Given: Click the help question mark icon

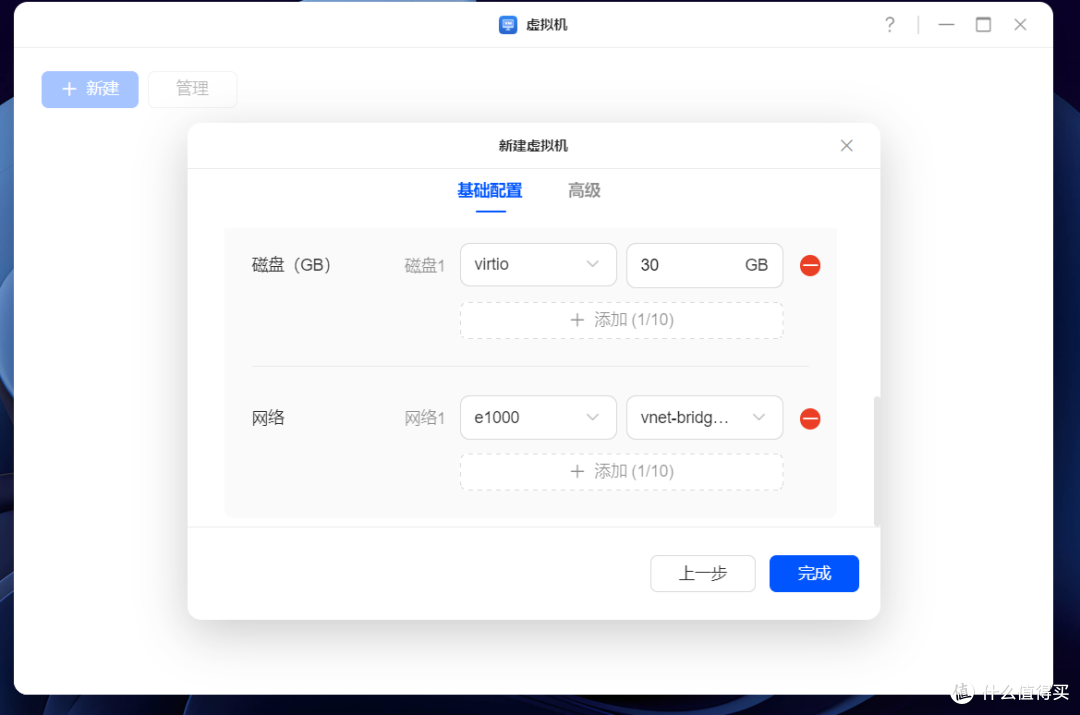Looking at the screenshot, I should pyautogui.click(x=890, y=25).
